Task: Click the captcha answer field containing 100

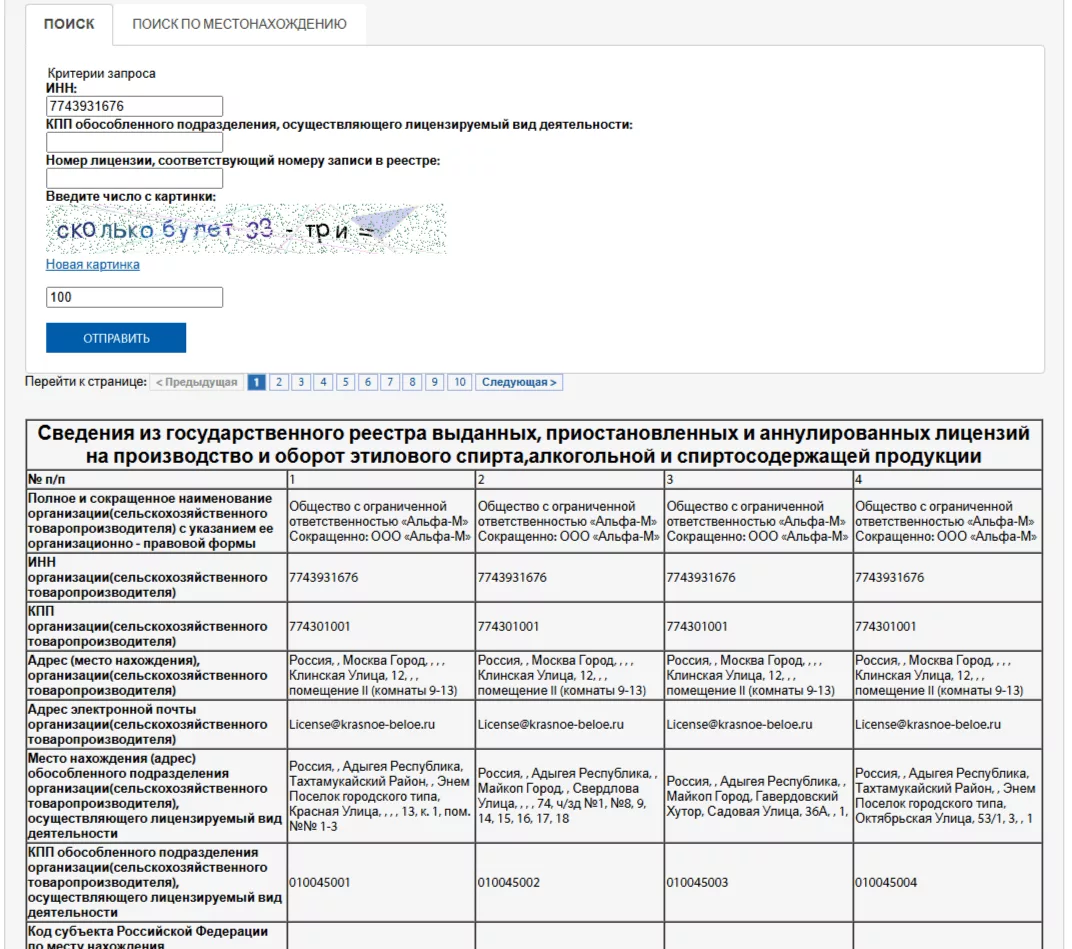Action: [134, 297]
